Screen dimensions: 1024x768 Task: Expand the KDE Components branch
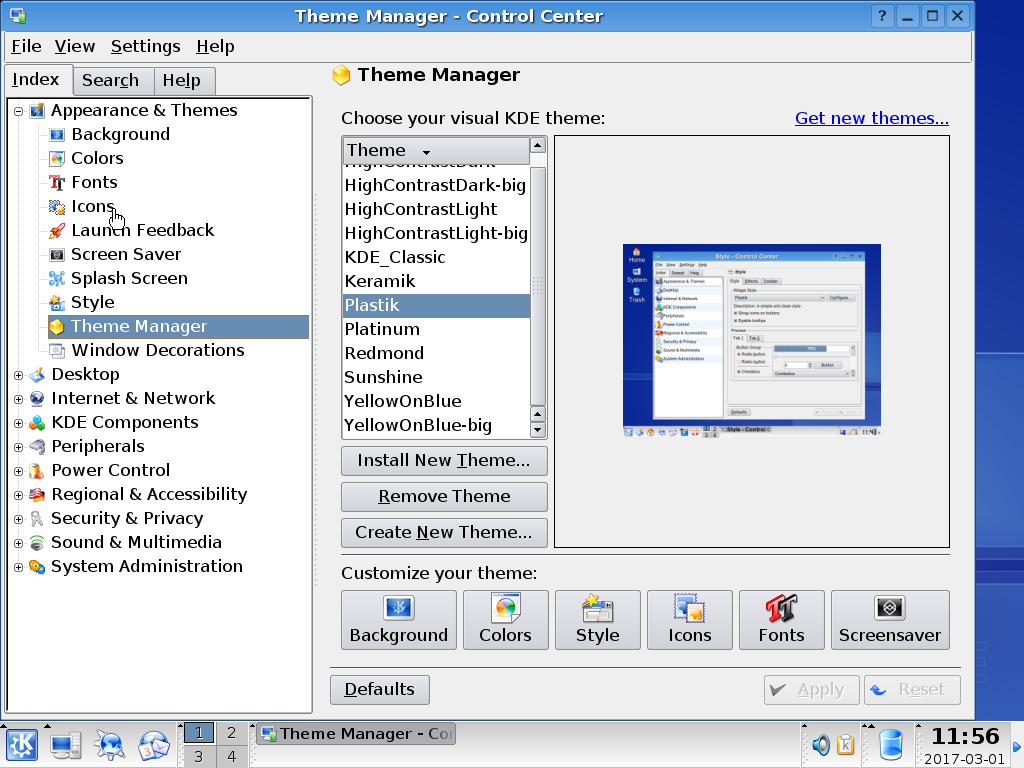(18, 423)
